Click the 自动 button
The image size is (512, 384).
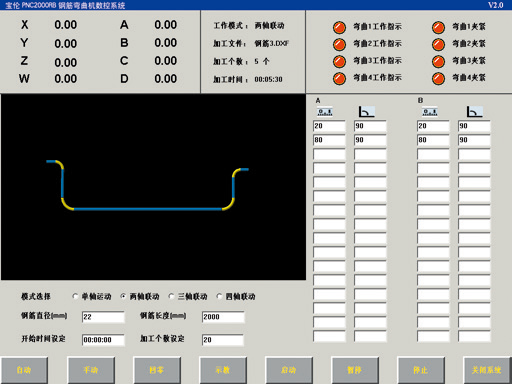coord(24,370)
